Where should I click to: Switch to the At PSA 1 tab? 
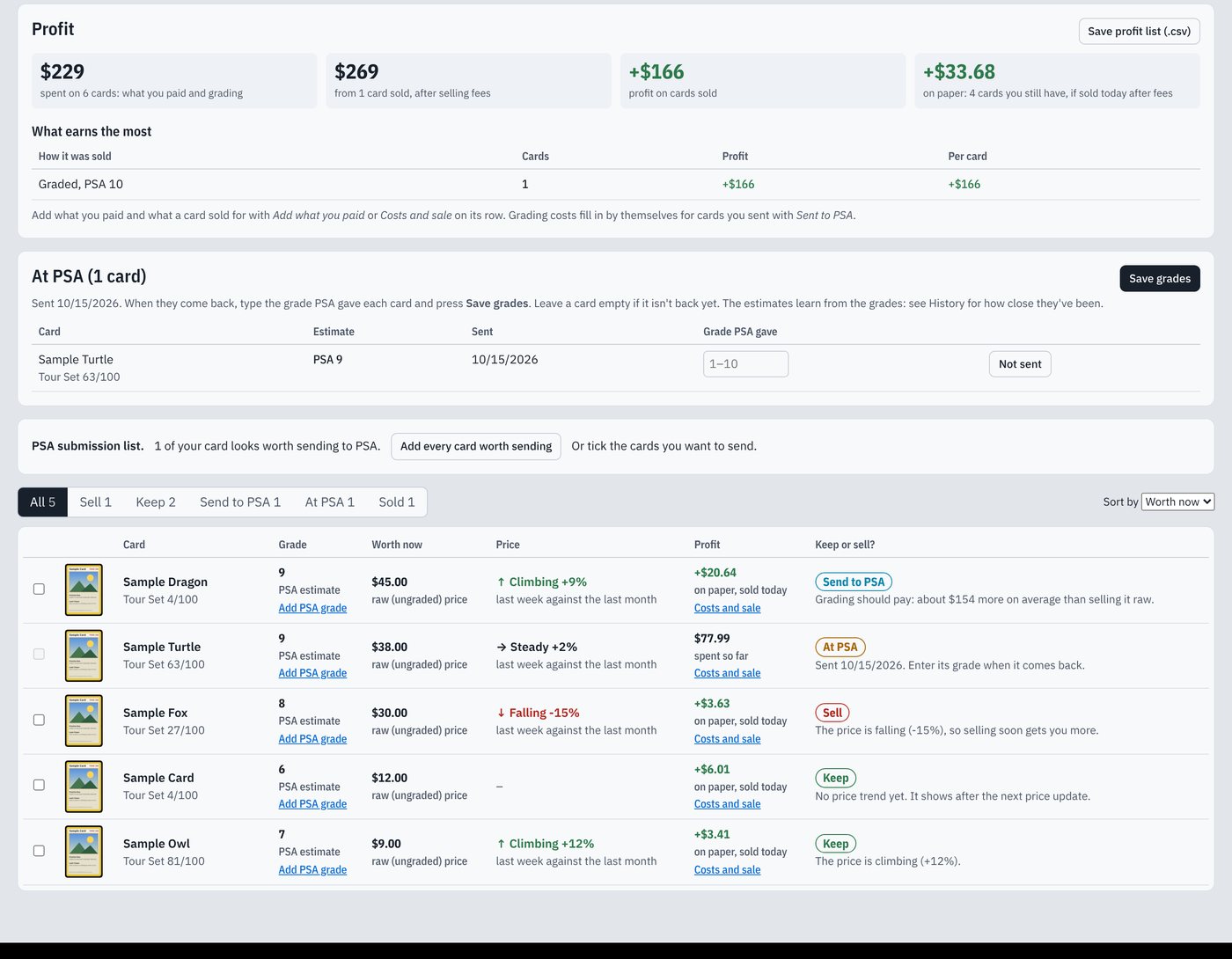[x=330, y=502]
